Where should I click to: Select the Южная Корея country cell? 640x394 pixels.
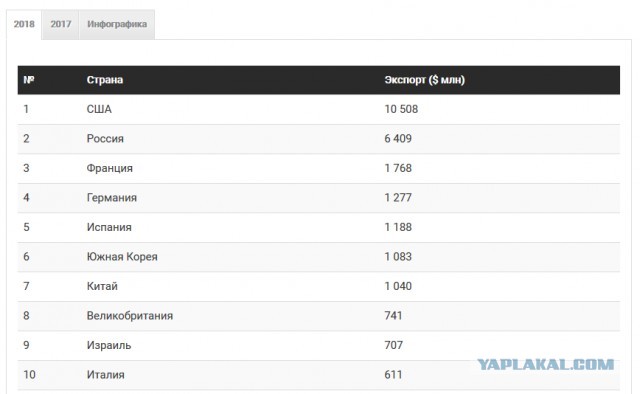pyautogui.click(x=122, y=257)
